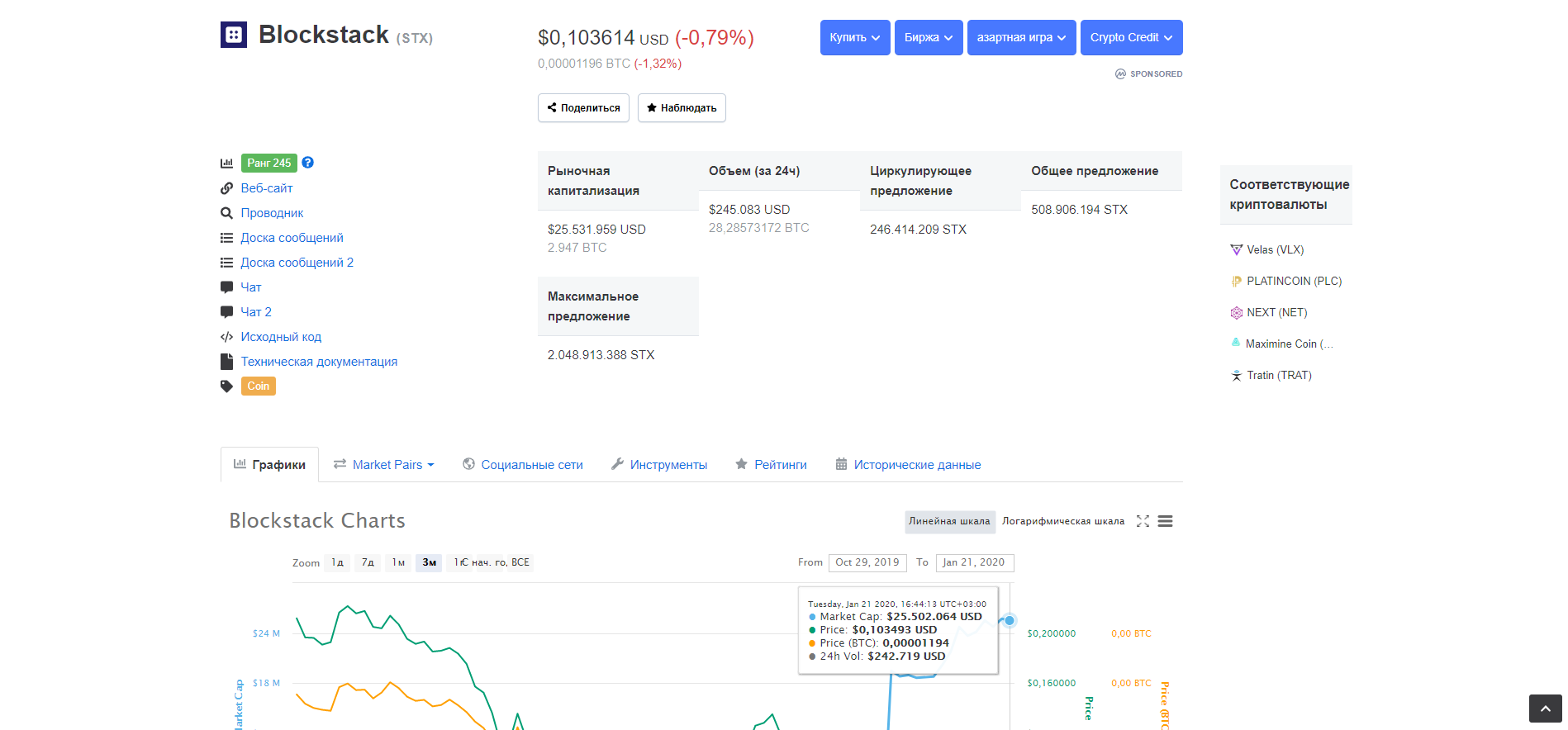Set chart zoom to 3м
The image size is (1568, 730).
coord(429,562)
